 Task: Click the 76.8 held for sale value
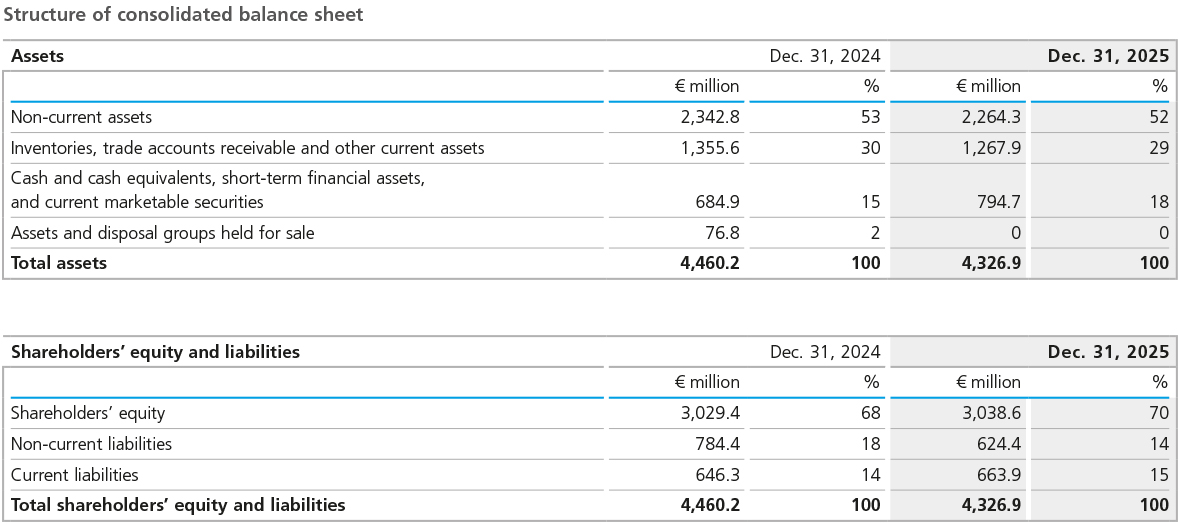719,233
